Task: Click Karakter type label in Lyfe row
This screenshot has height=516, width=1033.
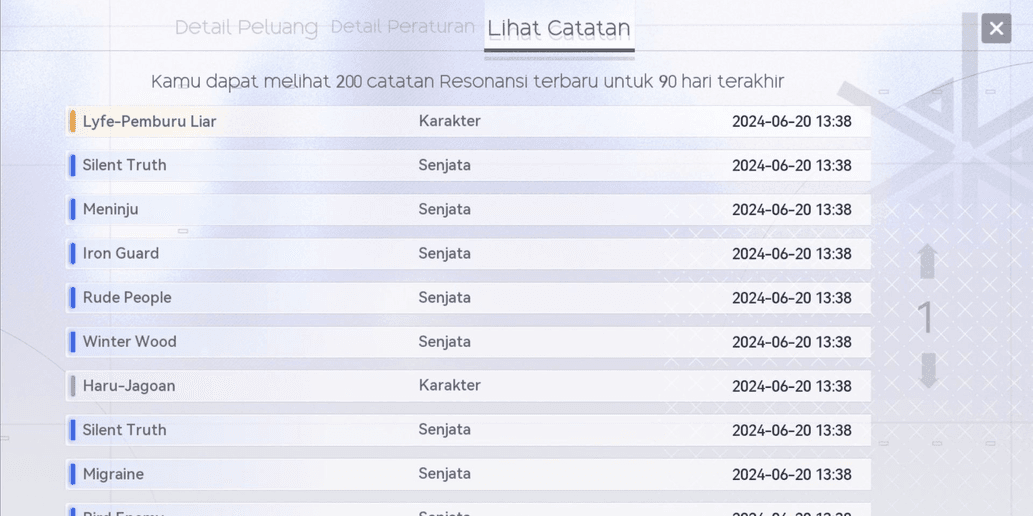Action: tap(449, 121)
